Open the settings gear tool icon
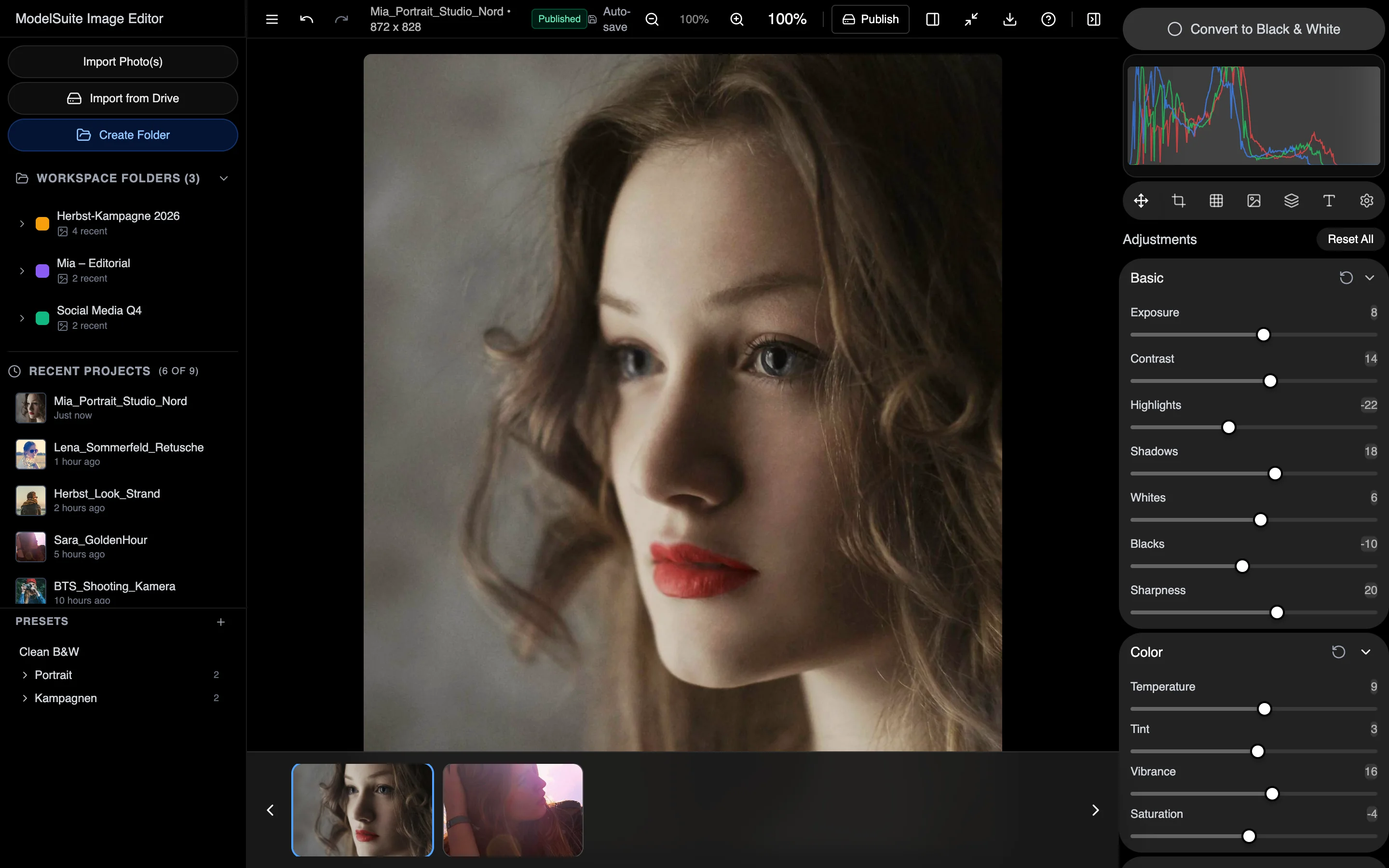 pyautogui.click(x=1367, y=200)
